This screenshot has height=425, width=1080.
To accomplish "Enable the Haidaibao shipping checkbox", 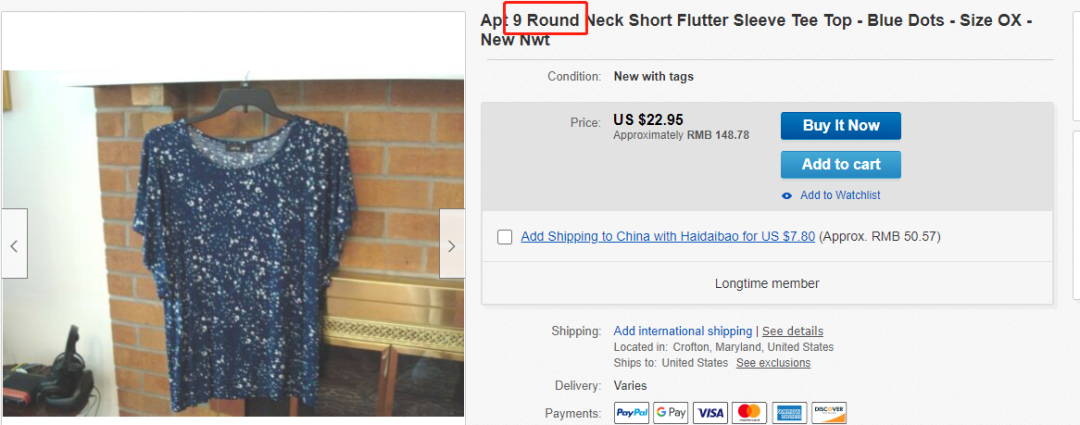I will click(505, 237).
